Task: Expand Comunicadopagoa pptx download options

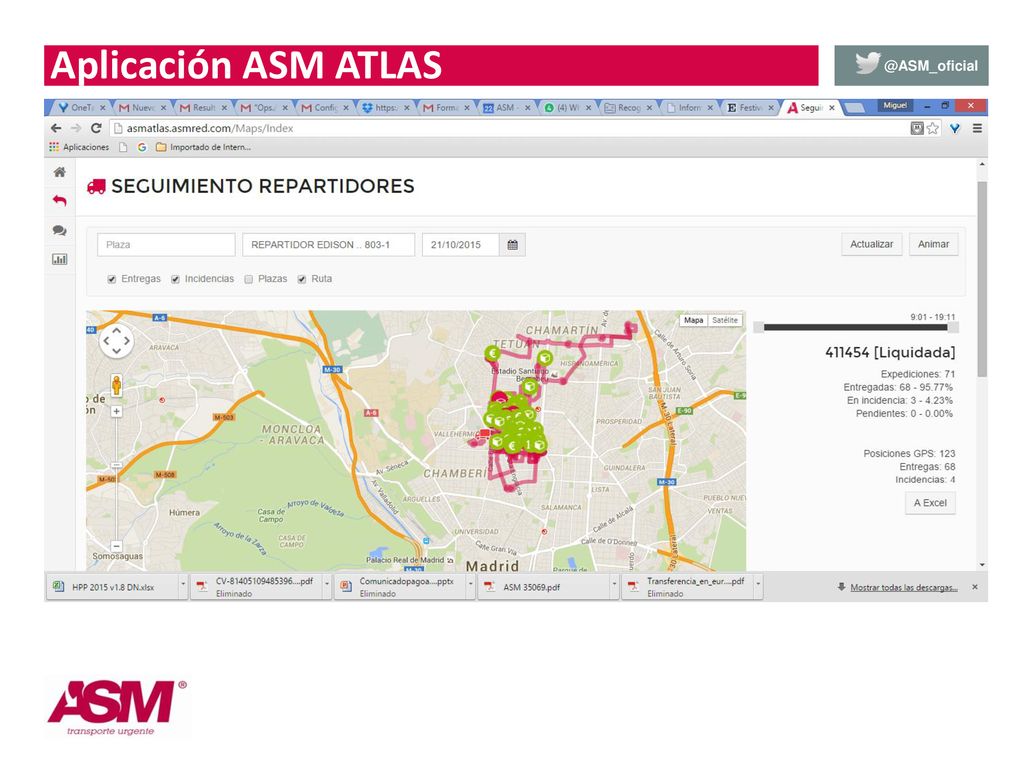Action: pos(470,586)
